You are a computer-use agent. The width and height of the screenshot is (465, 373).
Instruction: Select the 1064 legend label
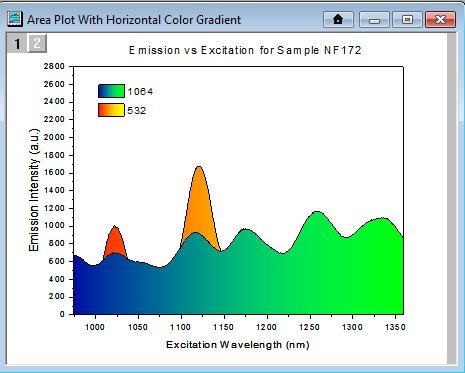(x=140, y=92)
